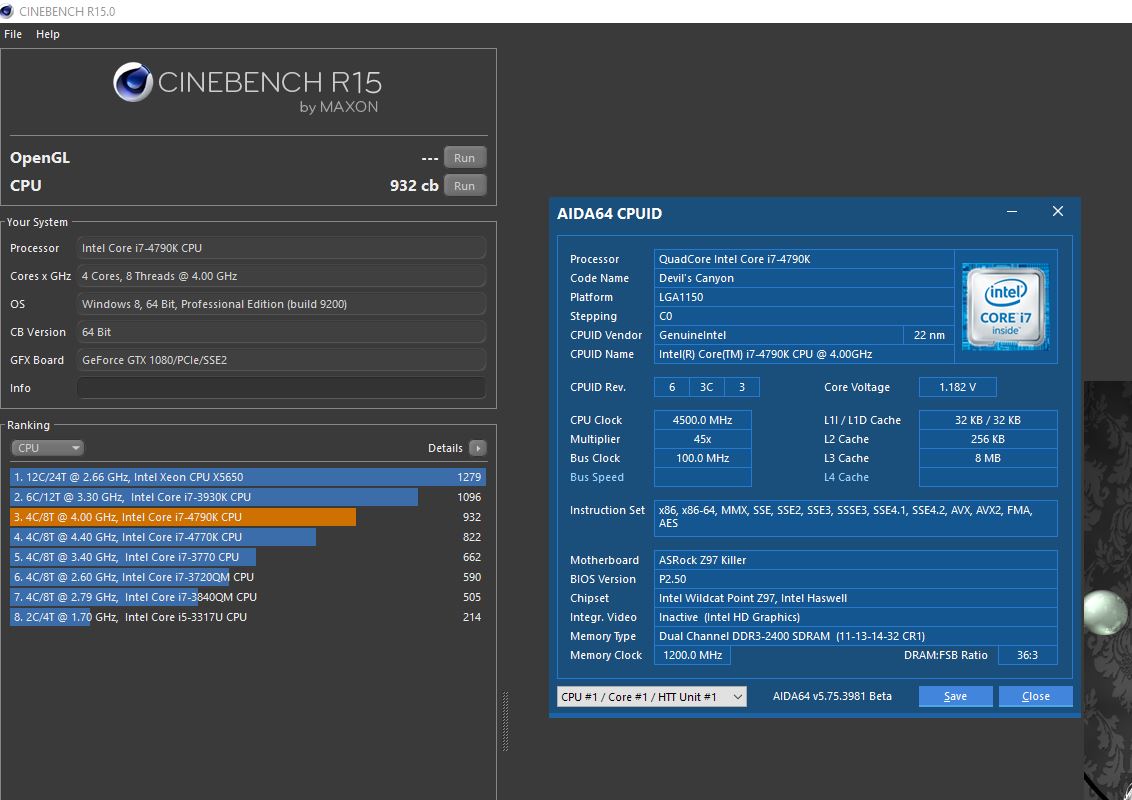The image size is (1132, 800).
Task: Click the Cinebench icon in the title bar
Action: tap(6, 11)
